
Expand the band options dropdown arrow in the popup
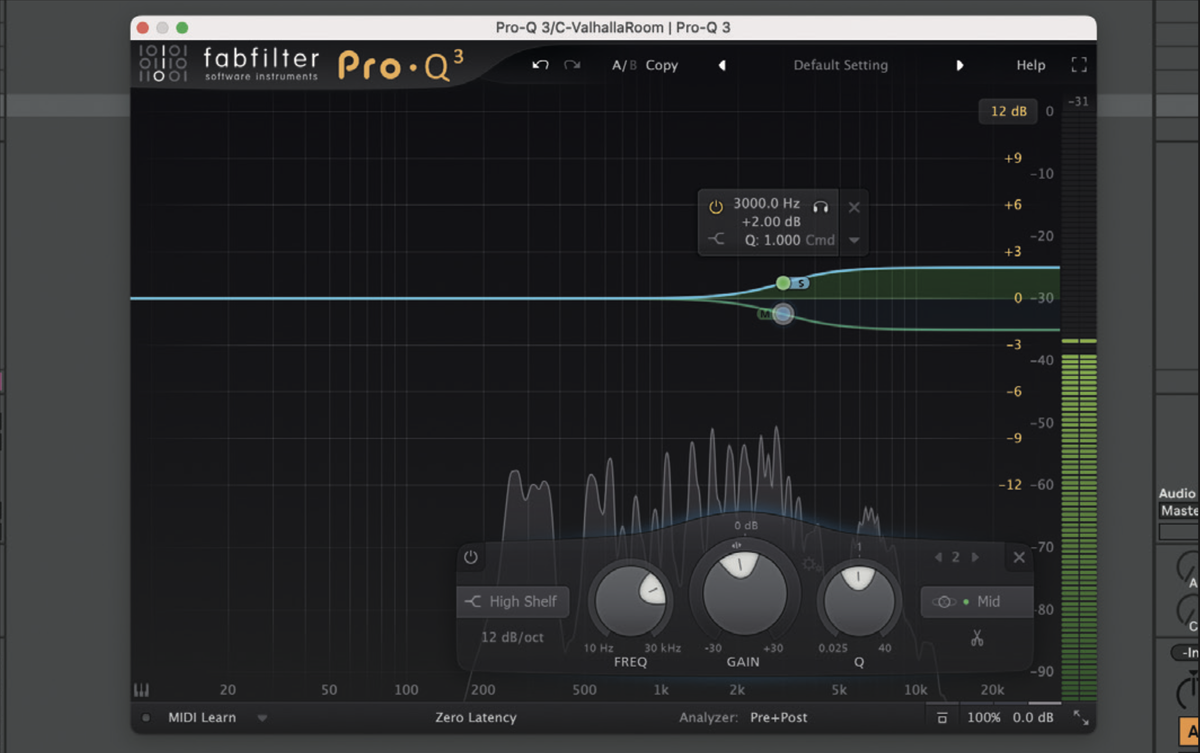tap(854, 240)
